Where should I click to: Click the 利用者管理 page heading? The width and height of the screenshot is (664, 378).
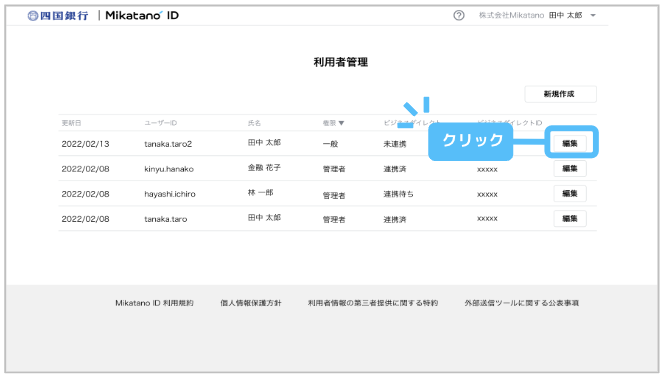[x=340, y=62]
